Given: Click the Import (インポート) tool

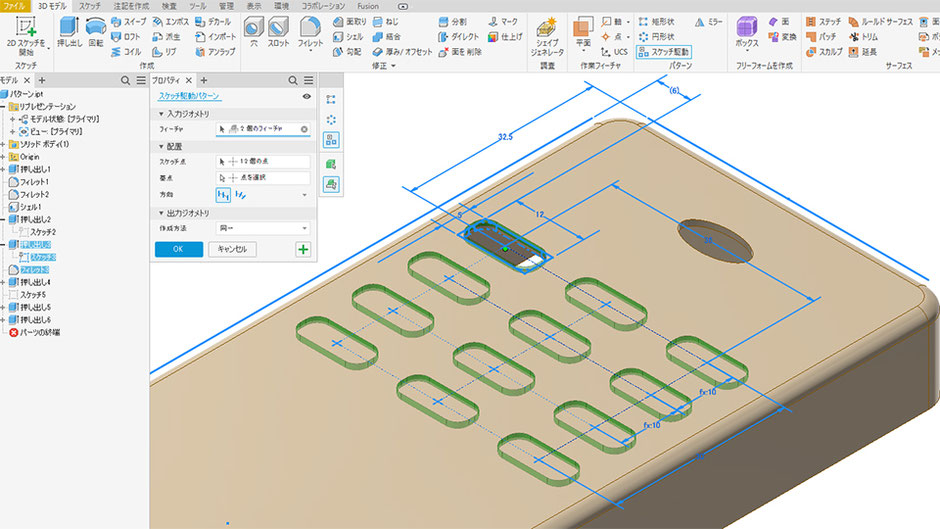Looking at the screenshot, I should tap(215, 37).
